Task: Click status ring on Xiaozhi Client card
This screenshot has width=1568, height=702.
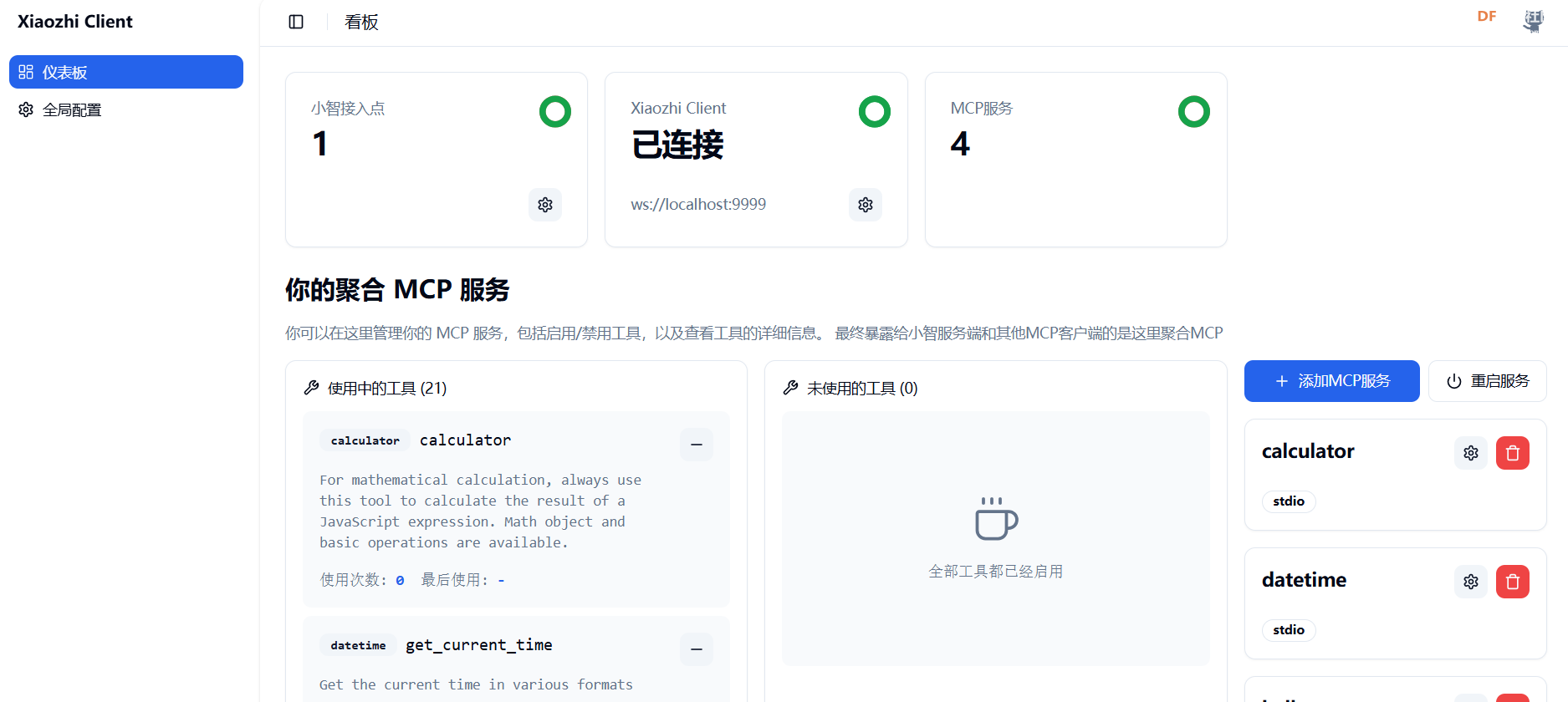Action: (875, 111)
